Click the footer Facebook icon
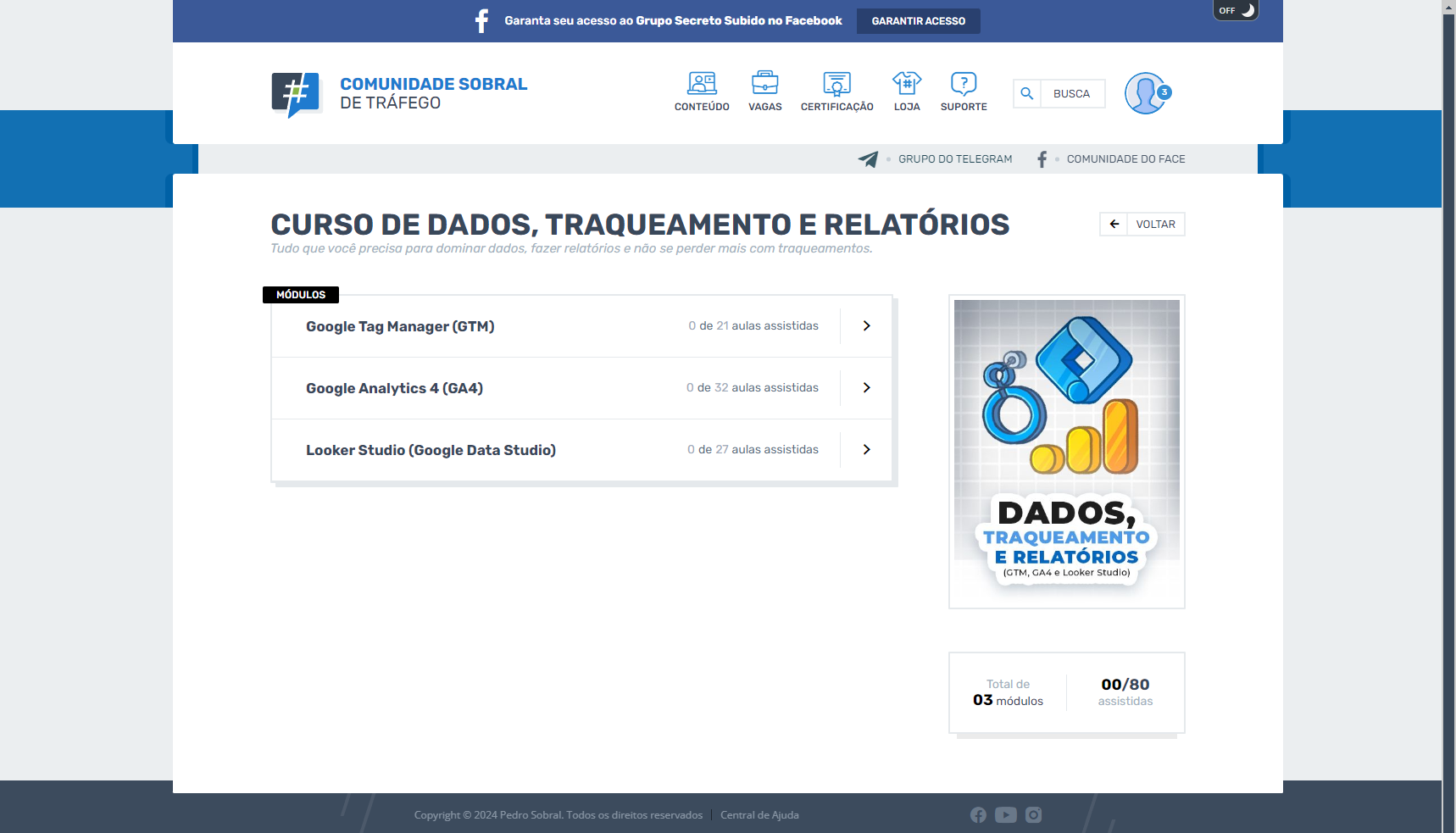 (x=978, y=814)
